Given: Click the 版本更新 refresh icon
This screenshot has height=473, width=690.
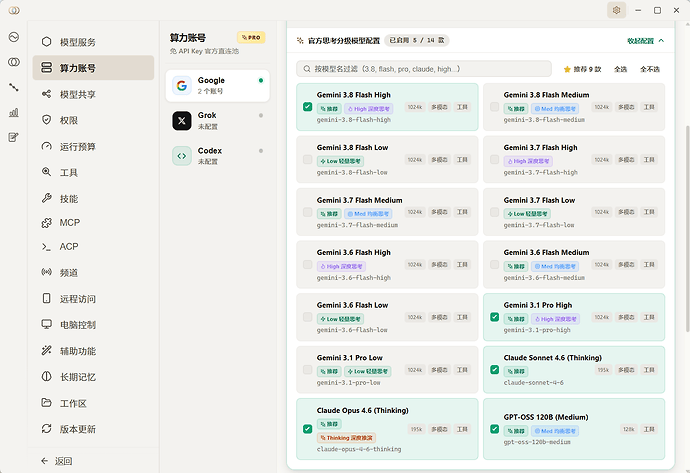Looking at the screenshot, I should point(46,429).
